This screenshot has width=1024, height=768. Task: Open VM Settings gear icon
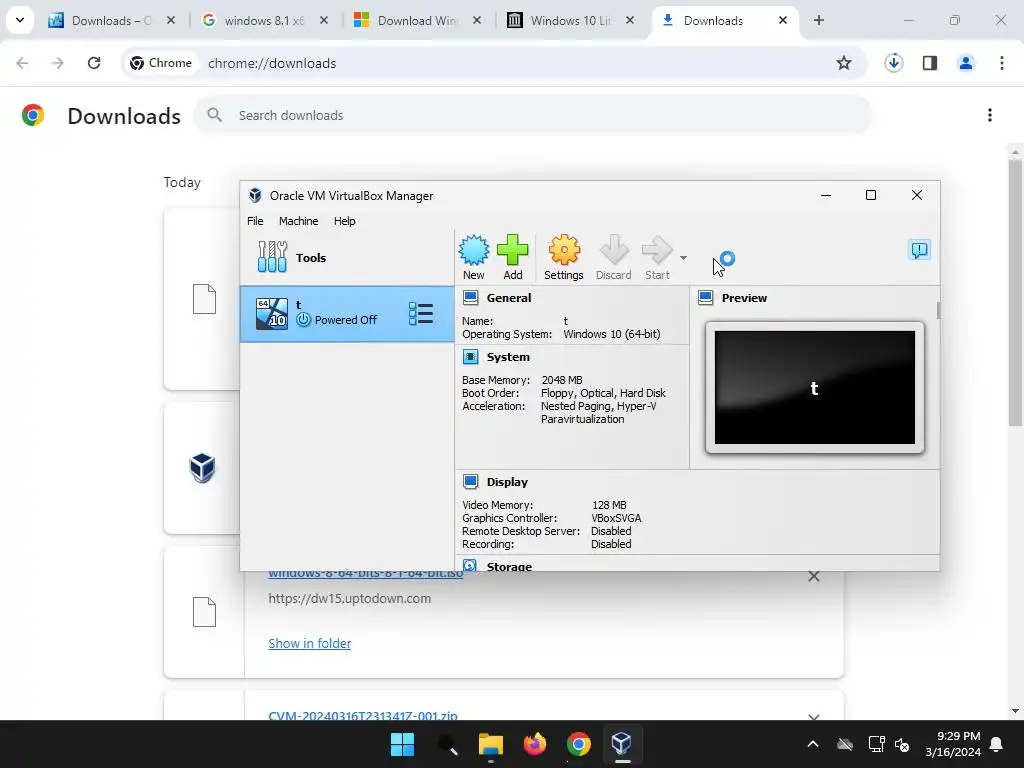pos(564,257)
